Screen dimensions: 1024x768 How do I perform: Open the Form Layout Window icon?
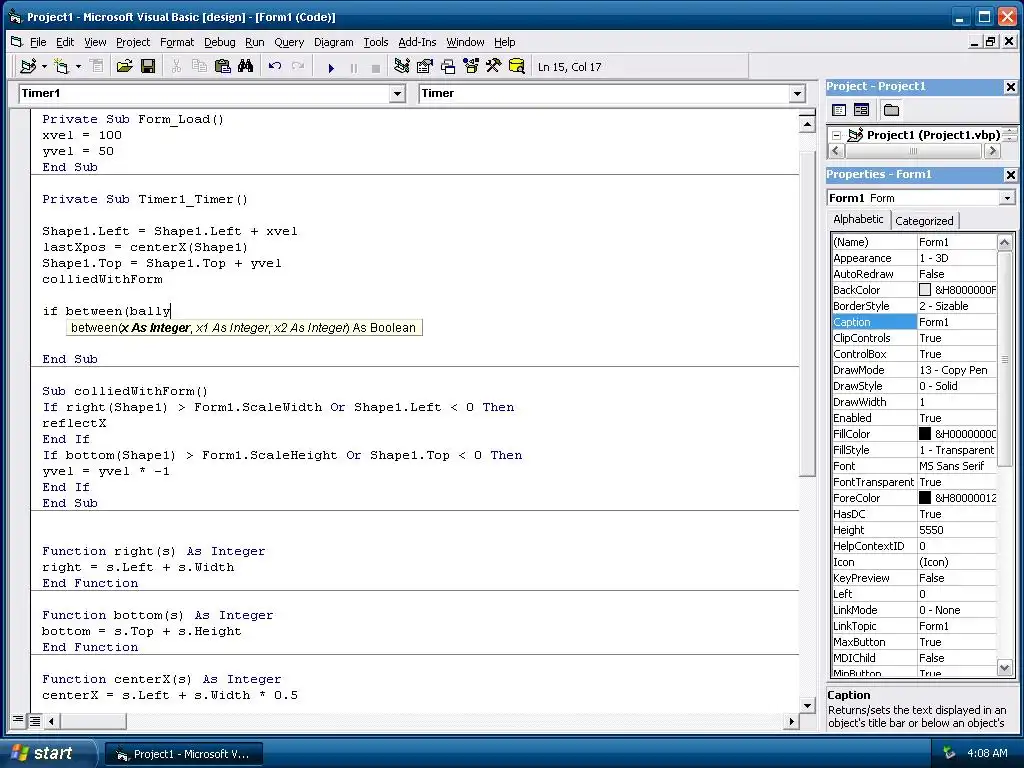(x=448, y=66)
